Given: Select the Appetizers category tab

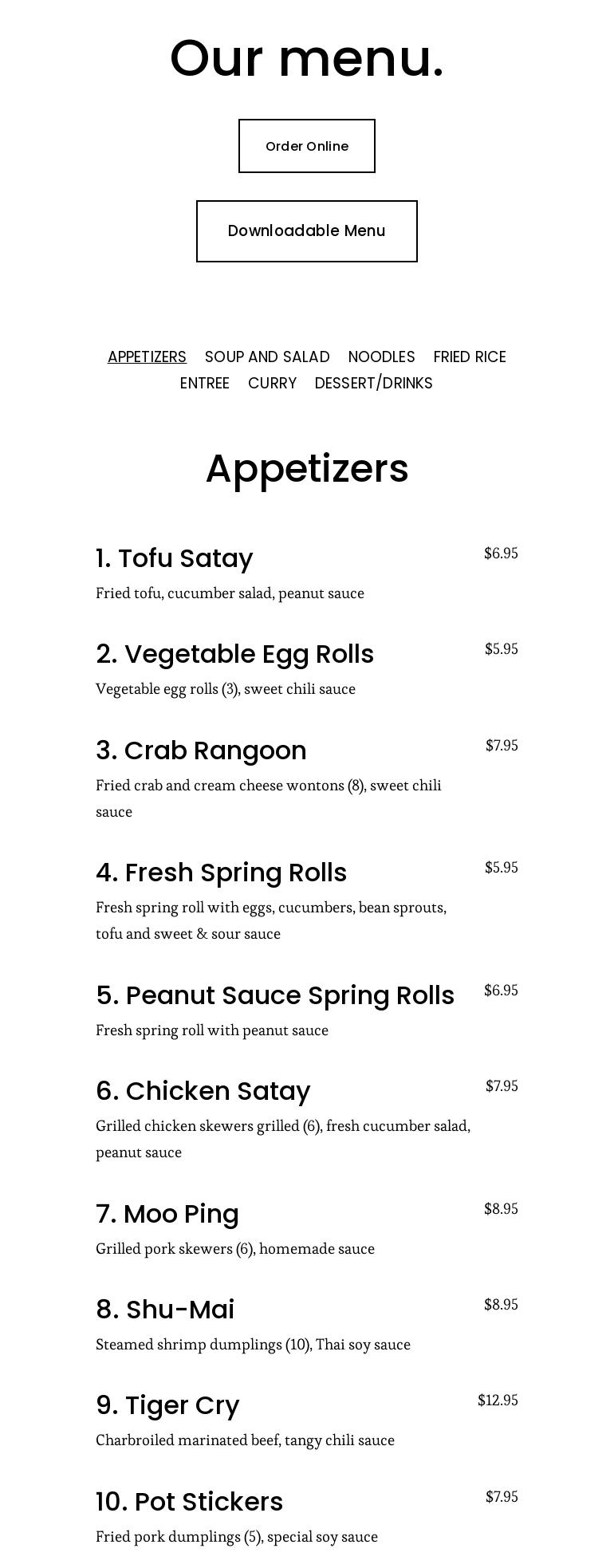Looking at the screenshot, I should 147,357.
